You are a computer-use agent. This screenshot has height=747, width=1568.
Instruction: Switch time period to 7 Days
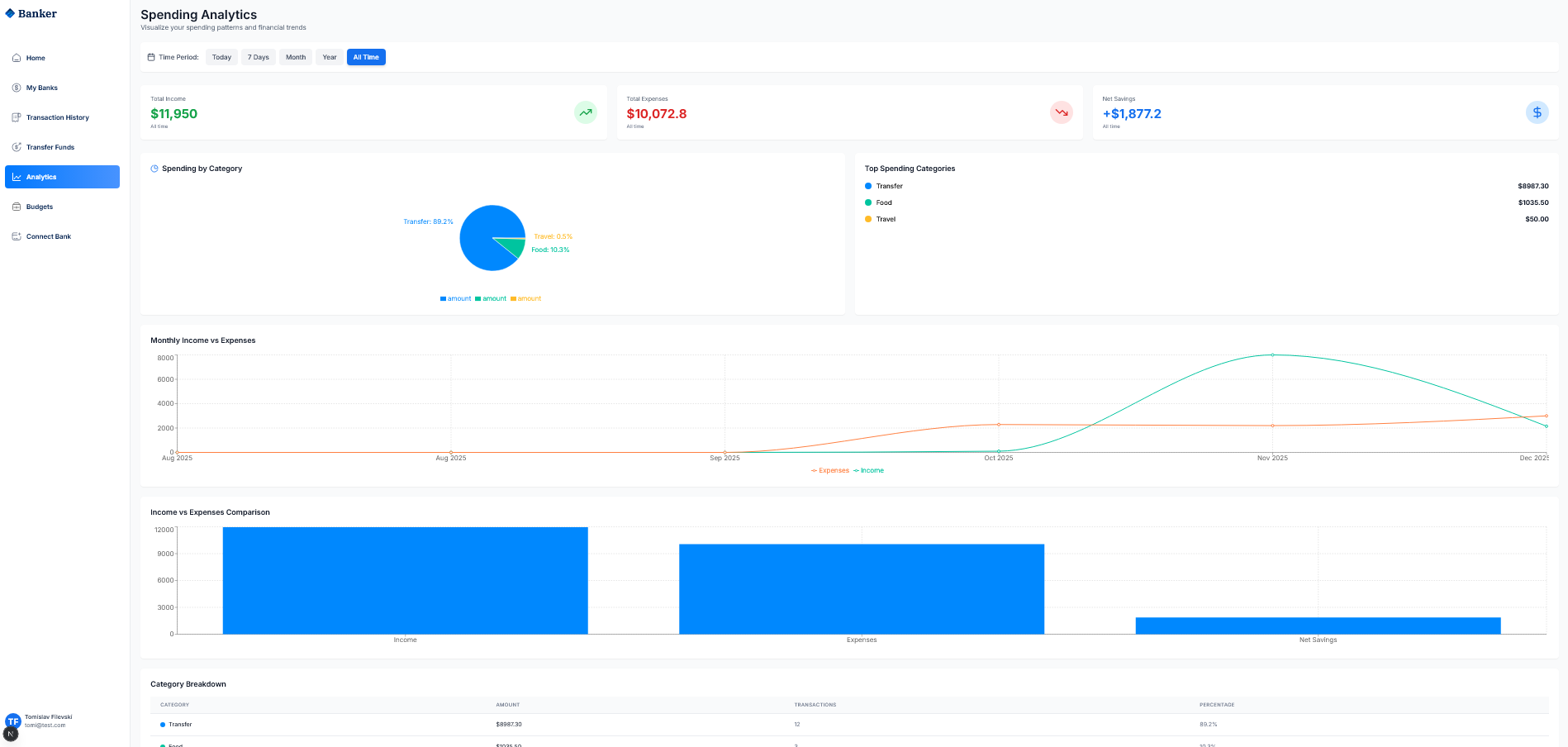click(259, 57)
